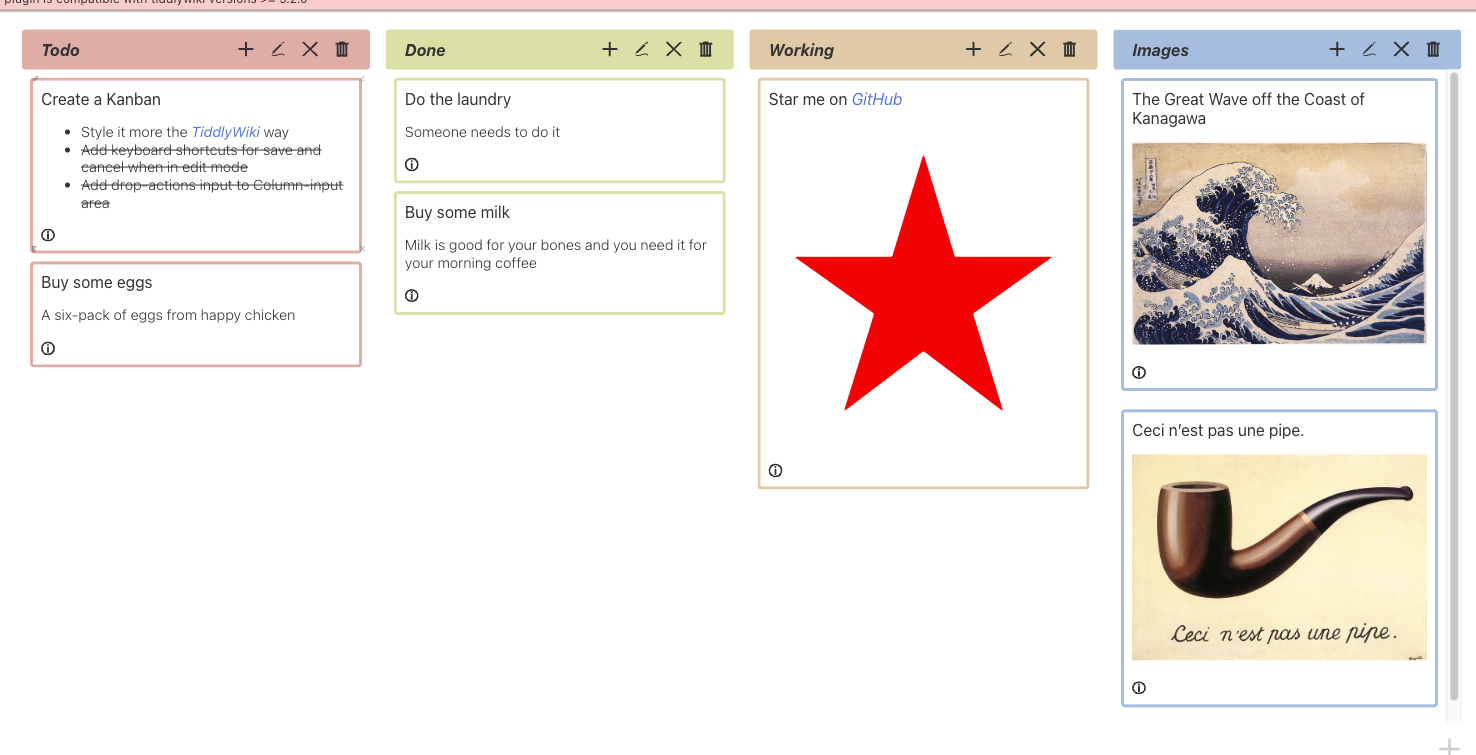Add a new card to Done column
The height and width of the screenshot is (755, 1476).
(610, 49)
